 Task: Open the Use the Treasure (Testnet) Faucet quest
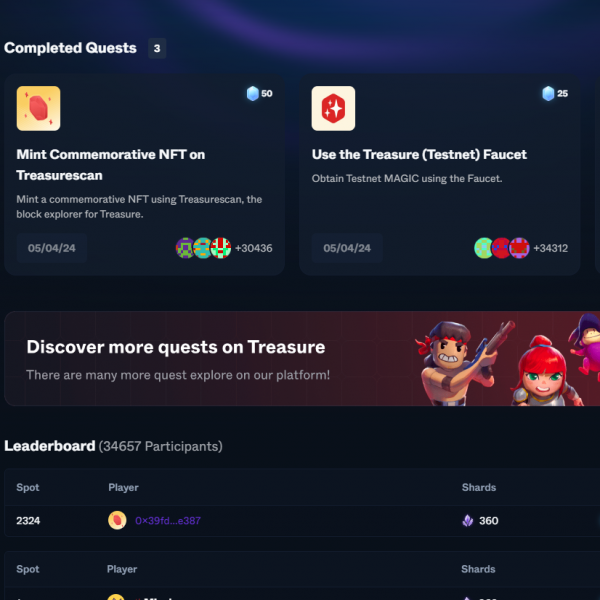[419, 154]
